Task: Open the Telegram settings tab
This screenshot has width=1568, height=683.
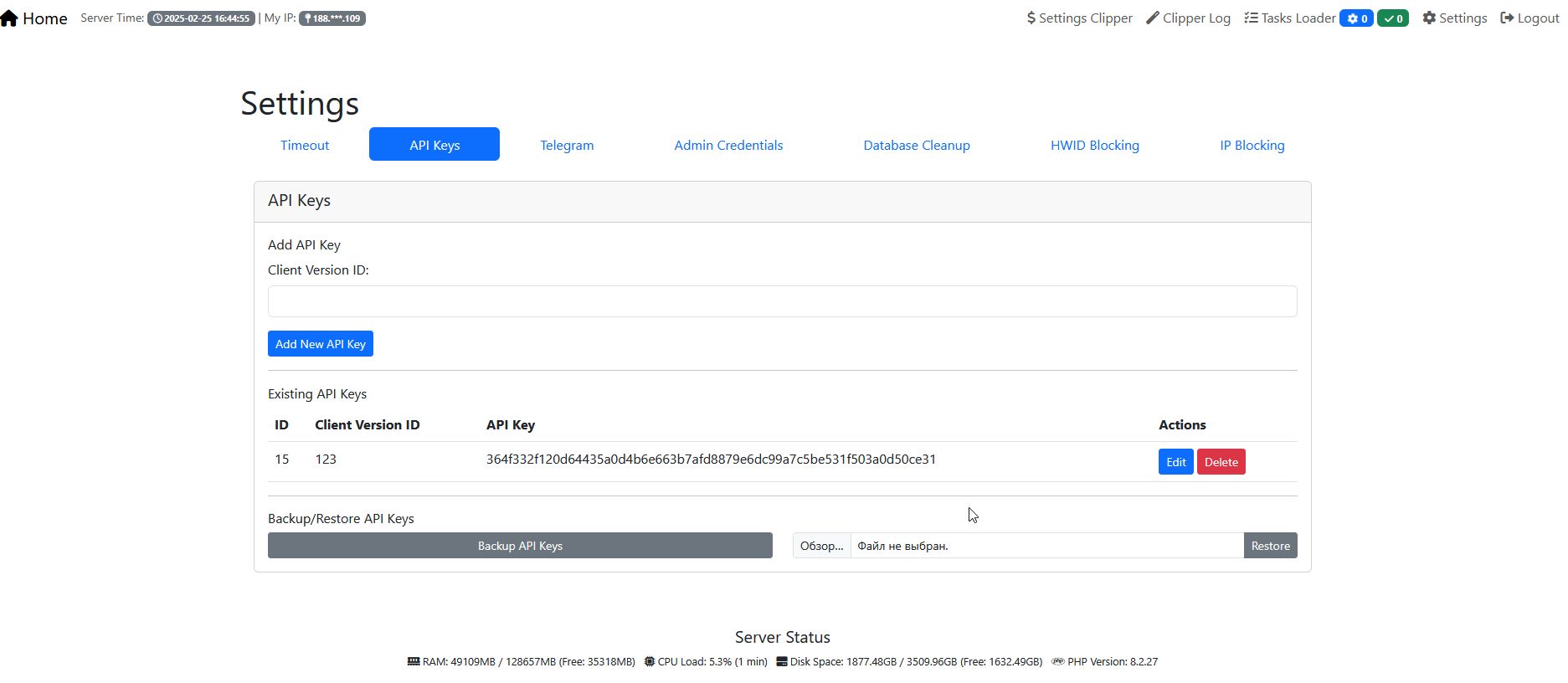Action: [567, 145]
